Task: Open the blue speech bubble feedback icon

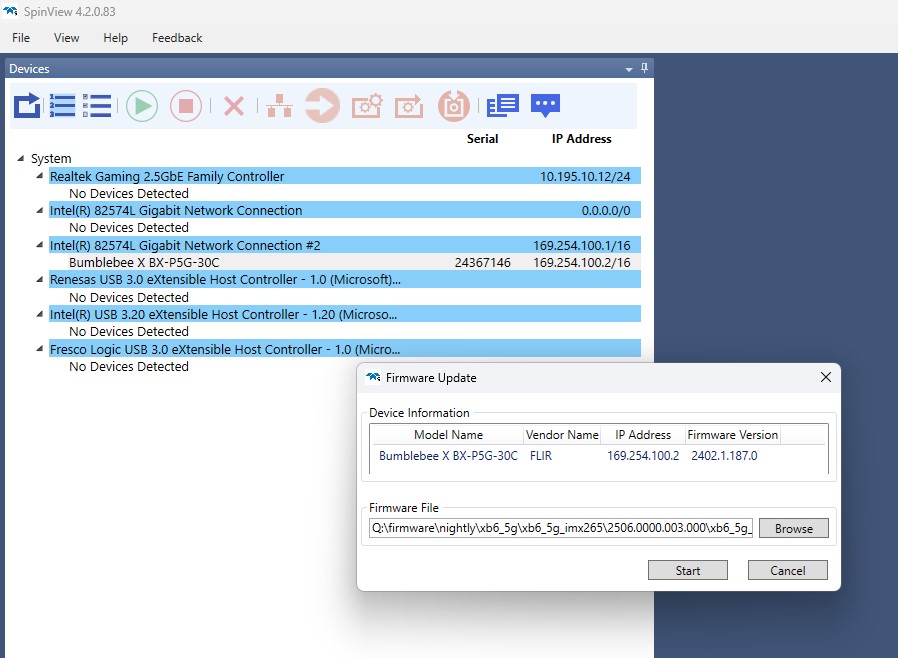Action: [545, 105]
